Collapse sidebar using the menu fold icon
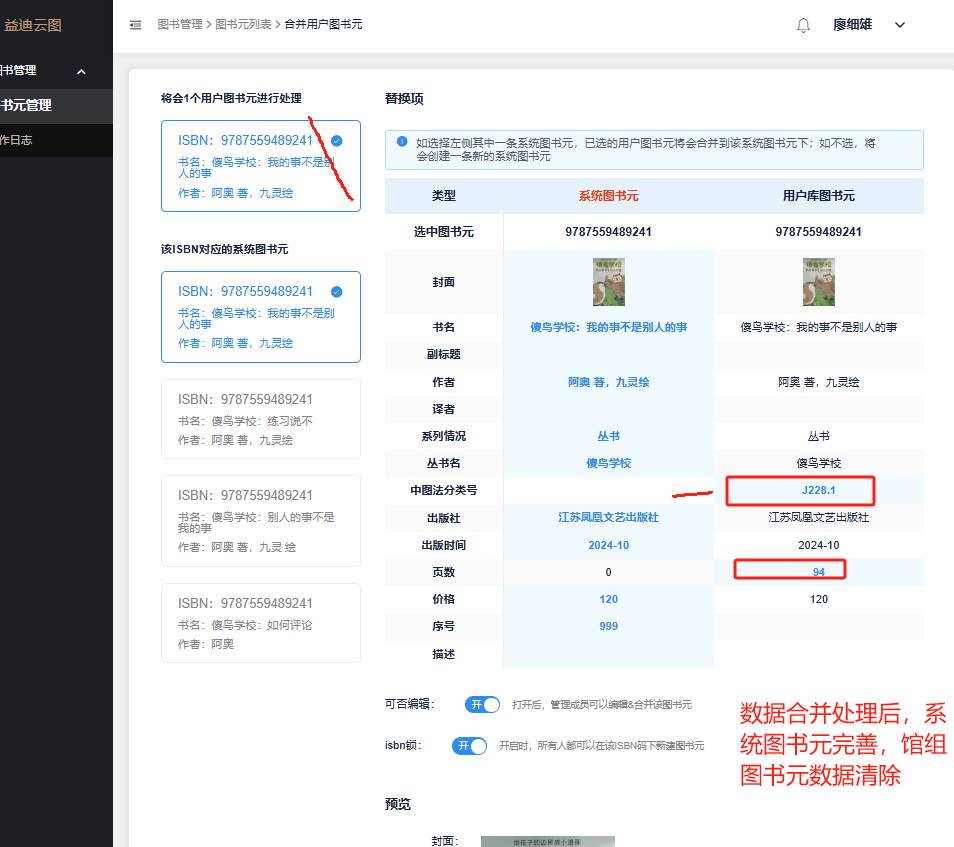Image resolution: width=954 pixels, height=847 pixels. pyautogui.click(x=135, y=25)
